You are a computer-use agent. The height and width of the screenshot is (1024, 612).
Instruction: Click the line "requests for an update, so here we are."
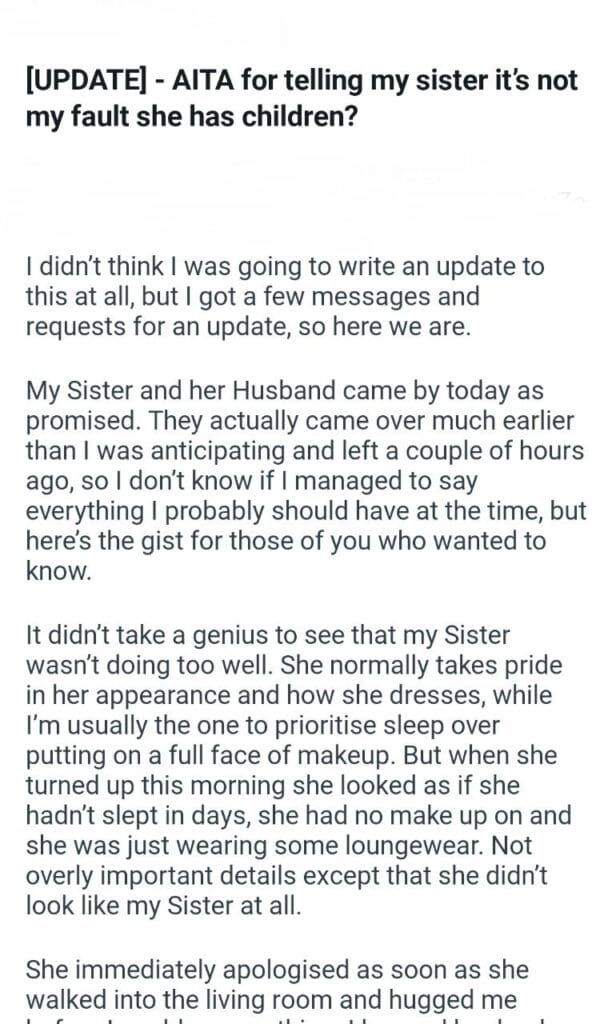(248, 326)
